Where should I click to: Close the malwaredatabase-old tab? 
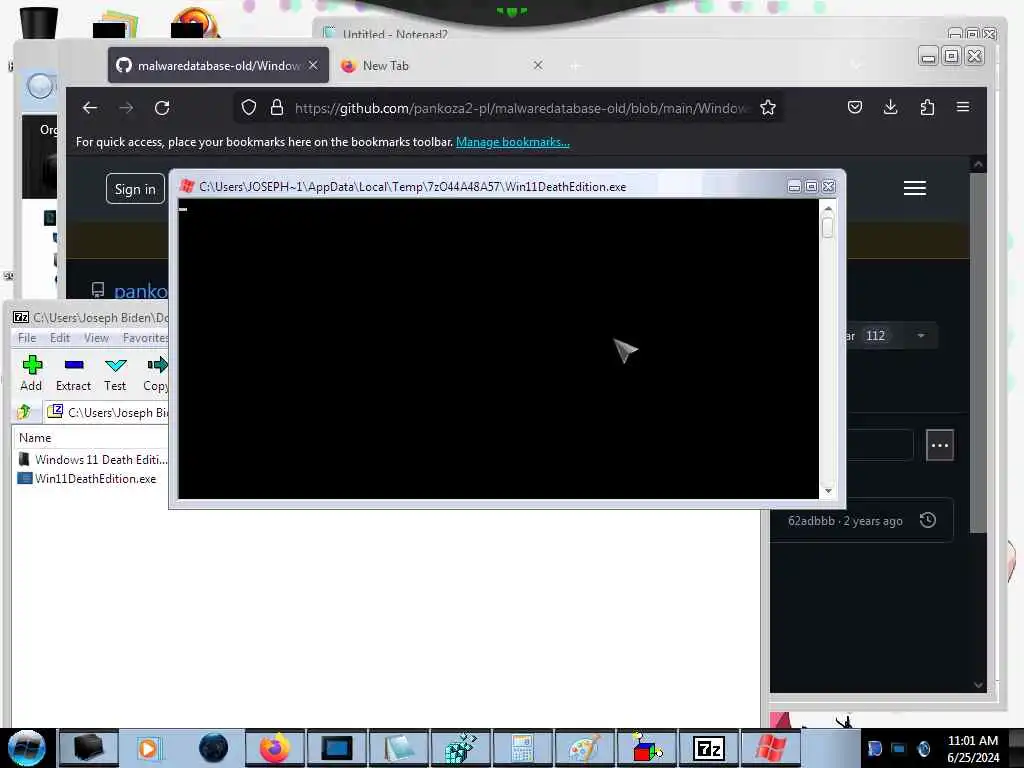(x=313, y=65)
